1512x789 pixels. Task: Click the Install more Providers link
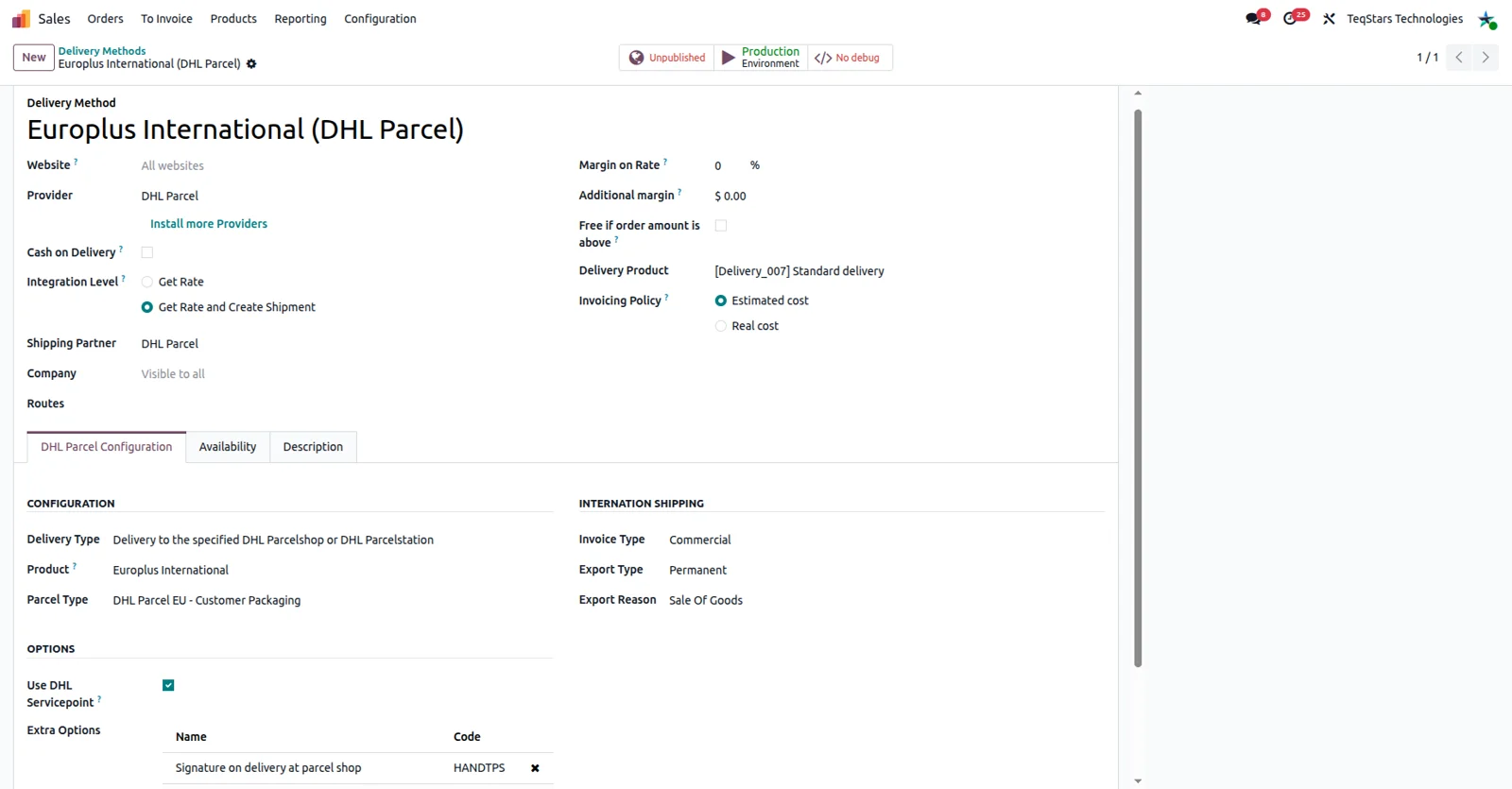[x=209, y=224]
